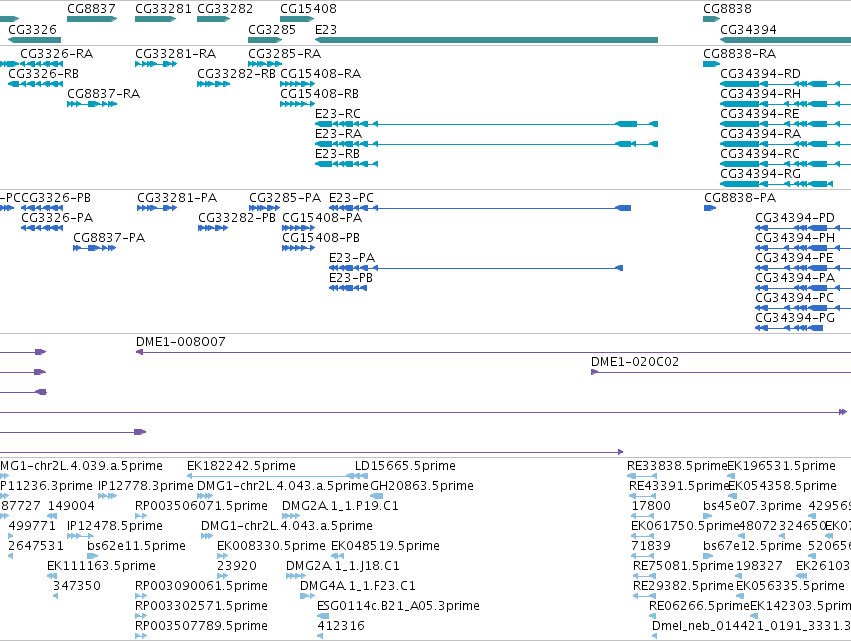Click transcript CG8838-RA

[x=739, y=54]
